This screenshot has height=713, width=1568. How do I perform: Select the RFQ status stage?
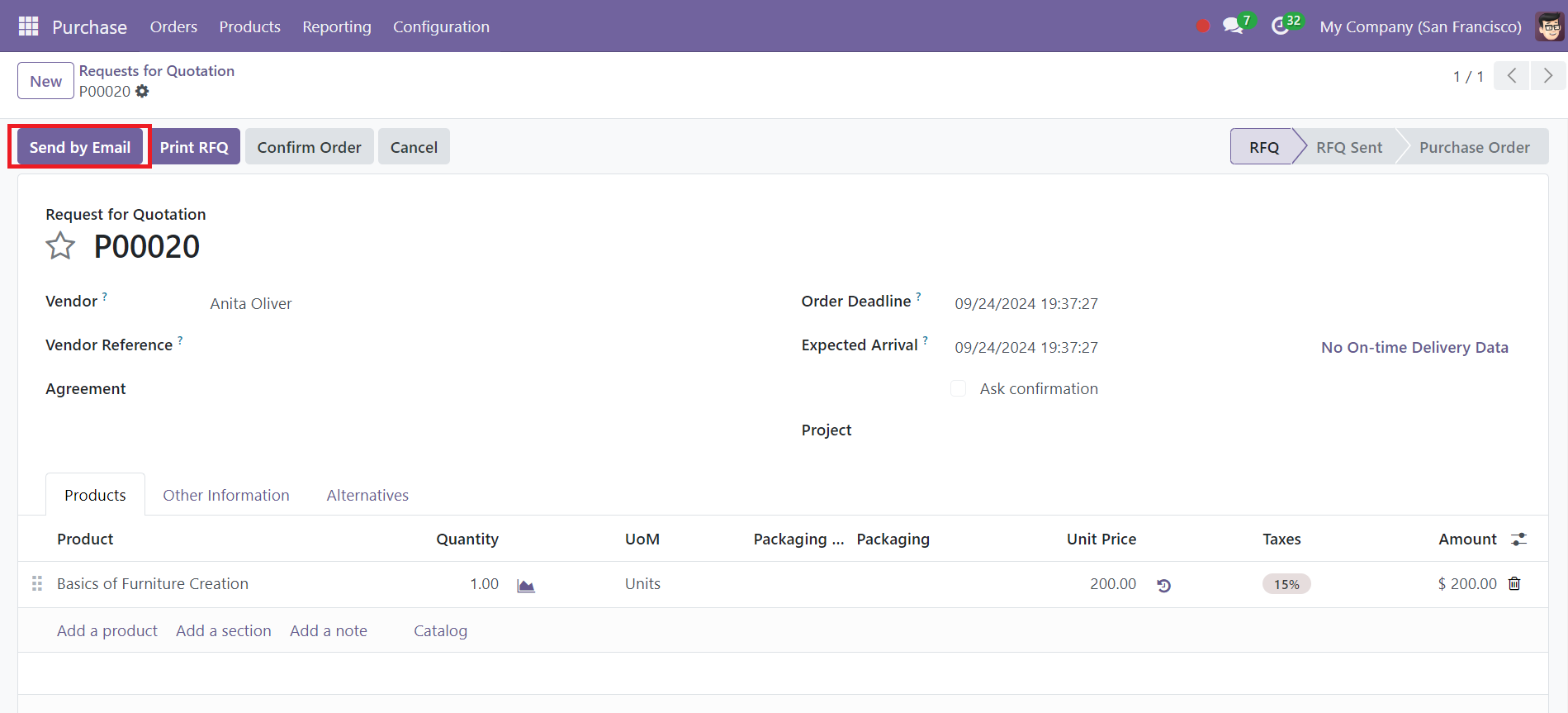click(1263, 147)
